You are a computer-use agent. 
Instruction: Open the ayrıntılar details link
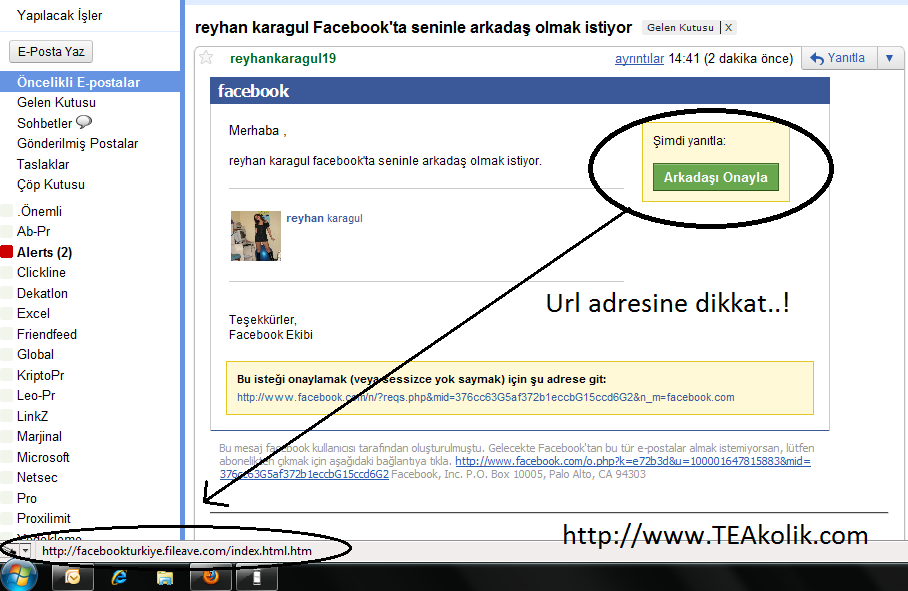pos(639,58)
